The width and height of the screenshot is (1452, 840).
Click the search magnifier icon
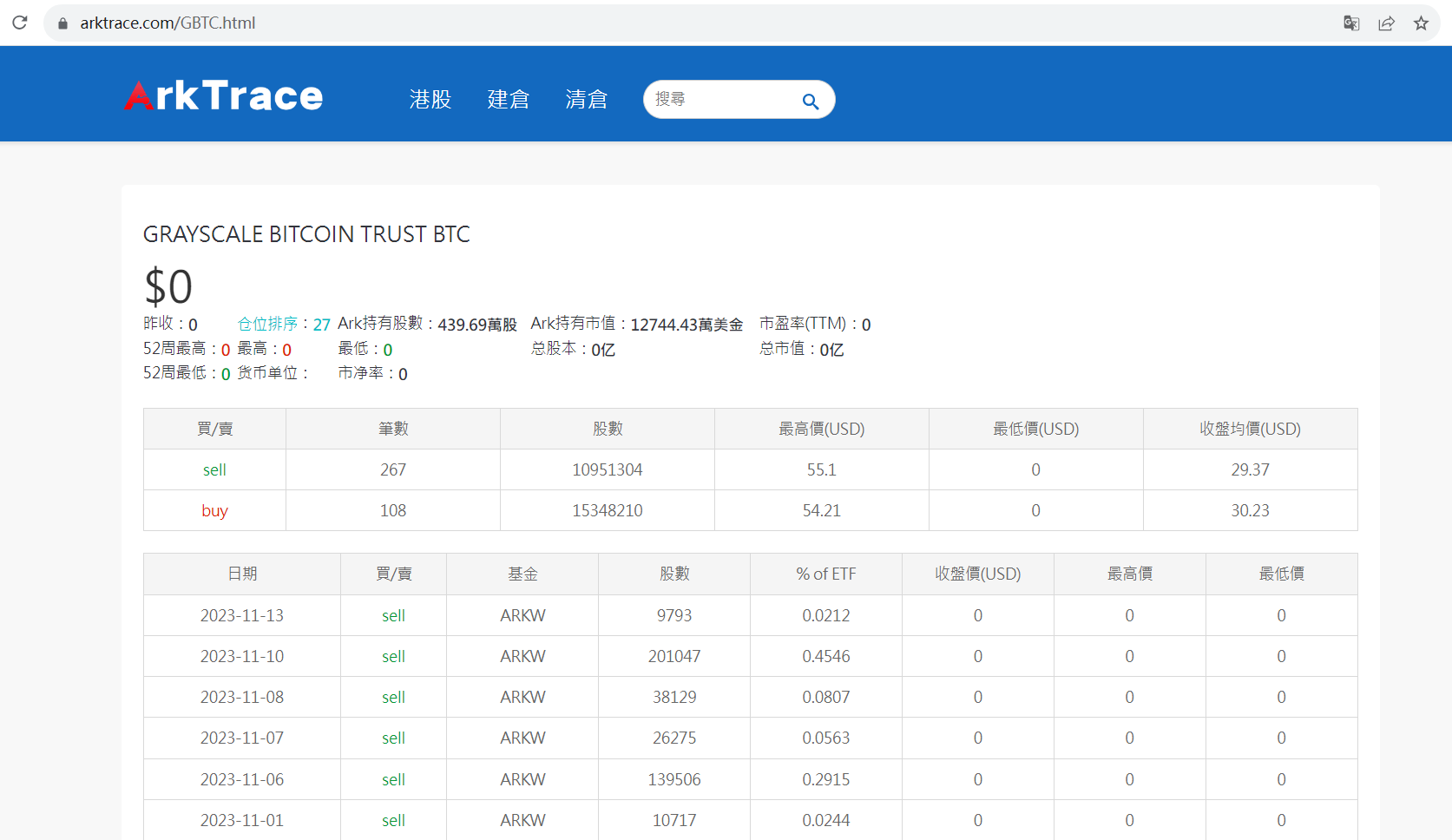[x=810, y=101]
